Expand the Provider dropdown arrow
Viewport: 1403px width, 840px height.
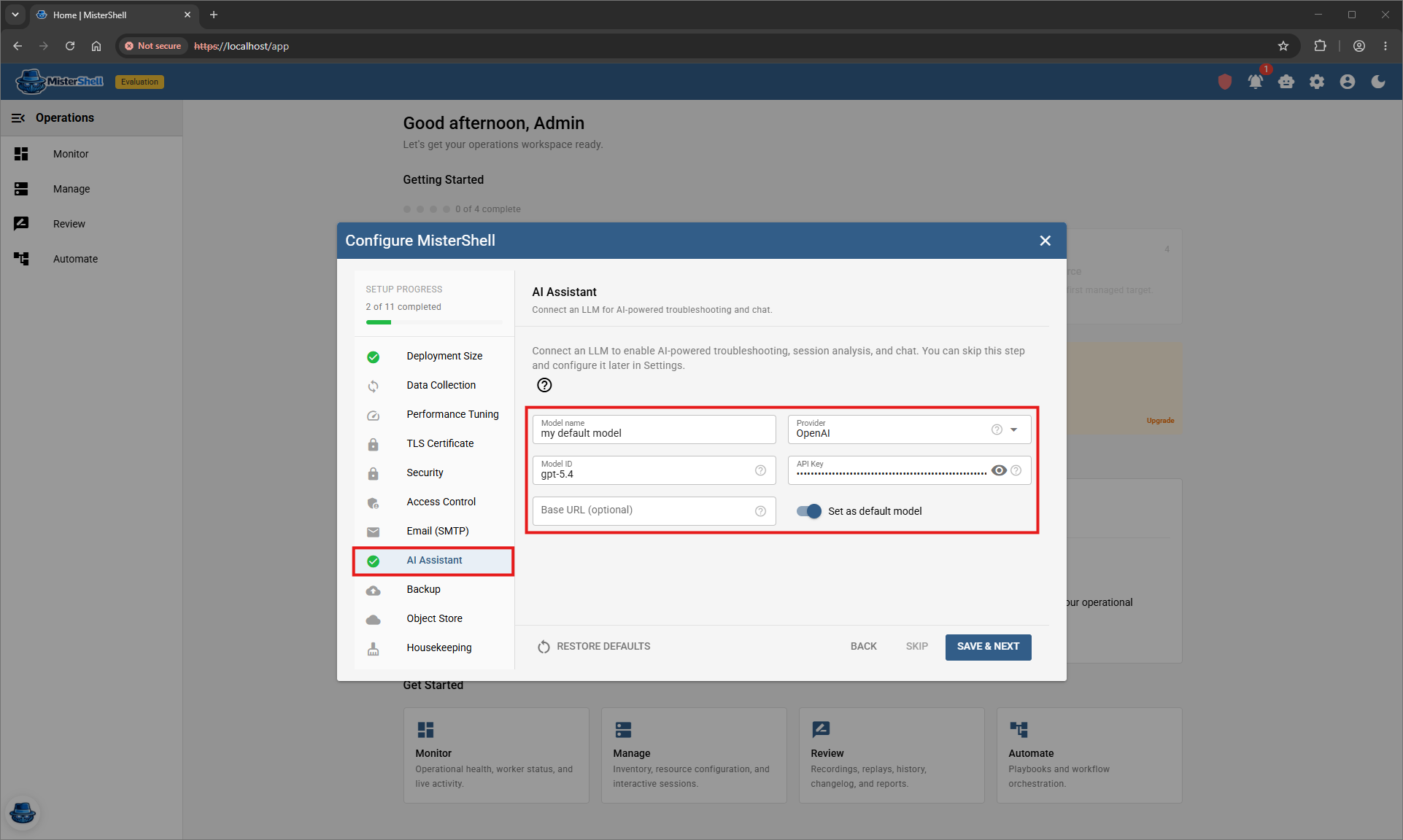pyautogui.click(x=1013, y=429)
